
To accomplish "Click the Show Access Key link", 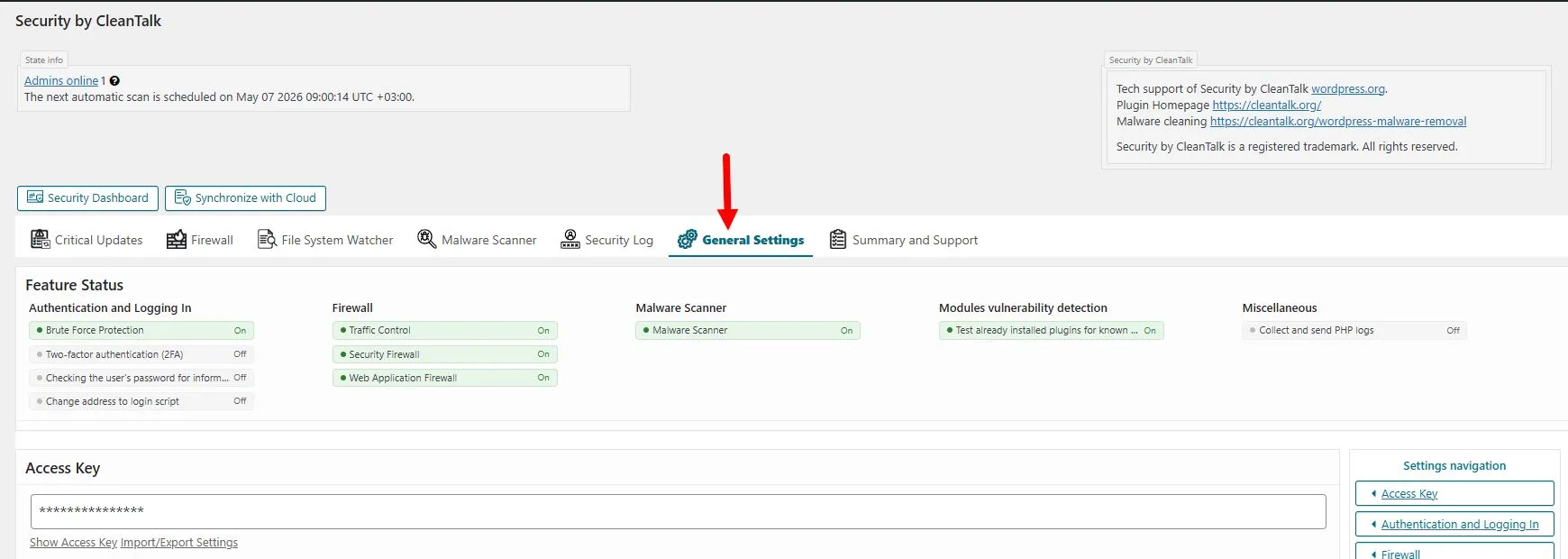I will click(x=73, y=542).
